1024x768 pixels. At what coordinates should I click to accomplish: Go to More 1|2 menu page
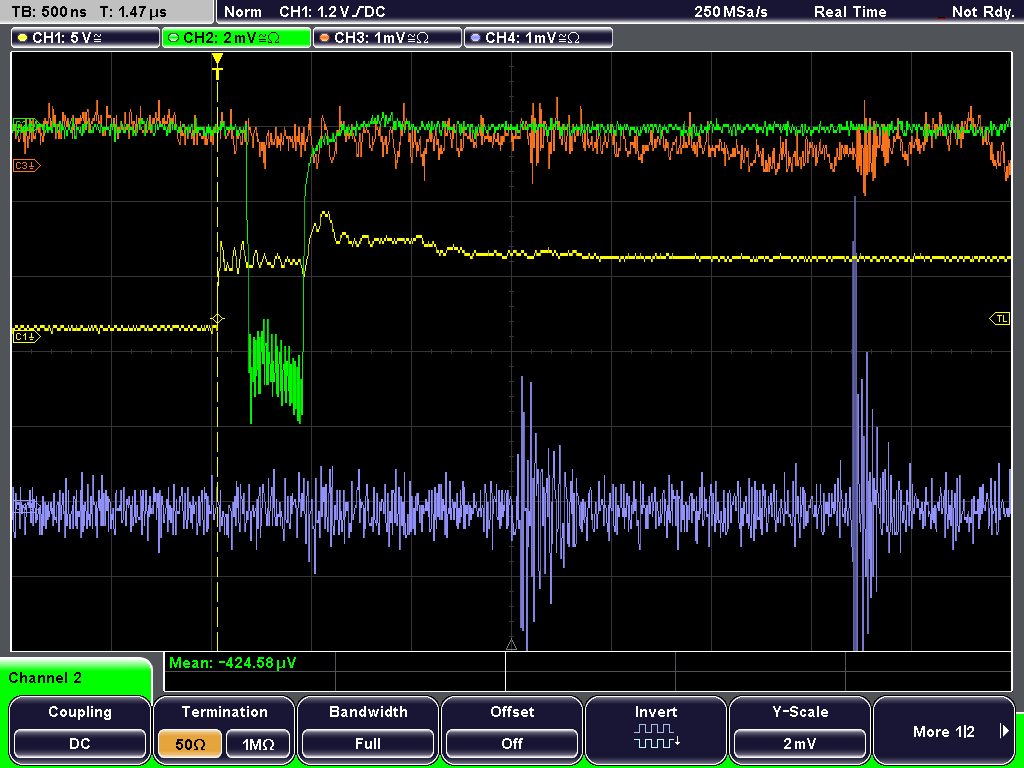pos(944,729)
